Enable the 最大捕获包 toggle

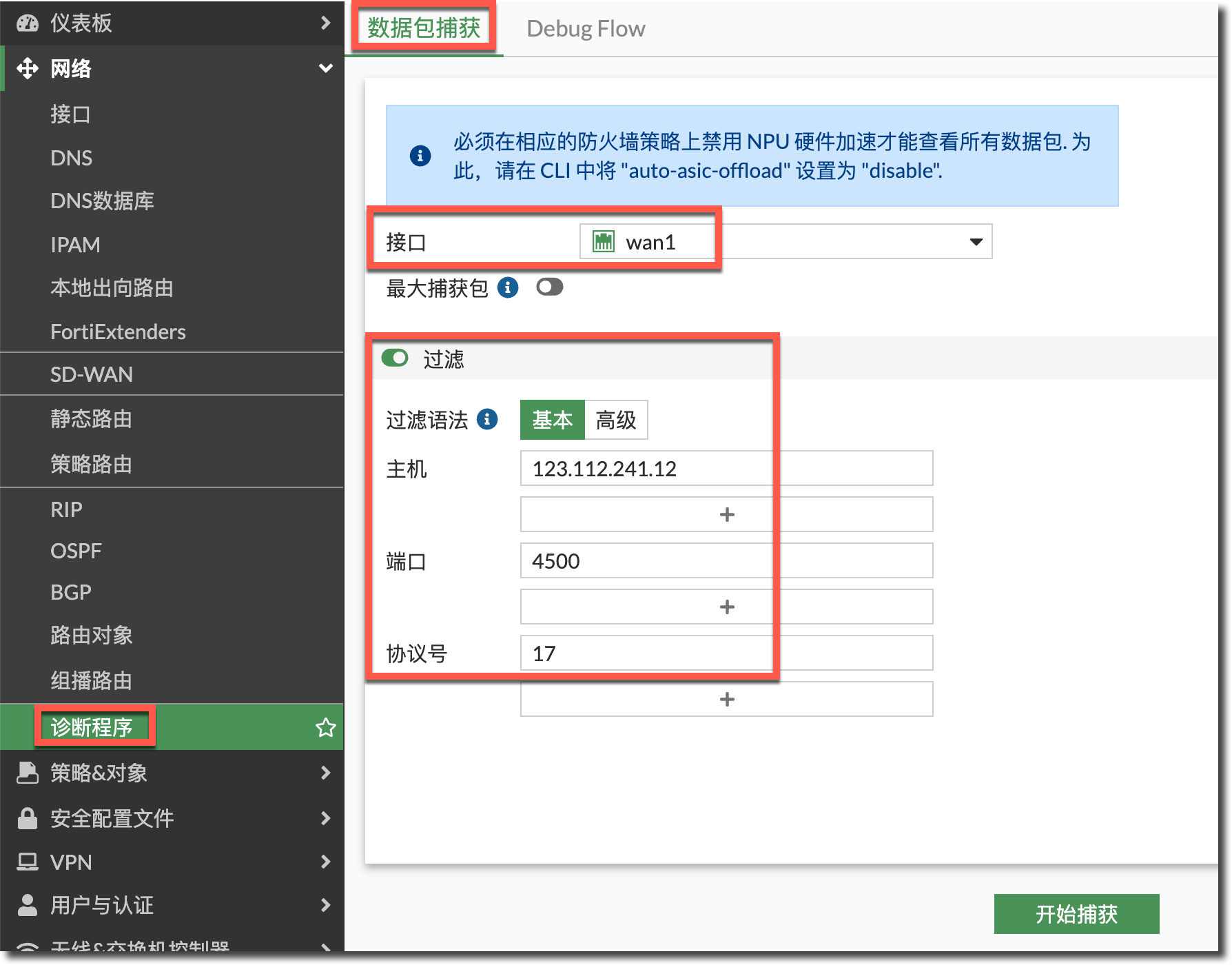point(549,287)
